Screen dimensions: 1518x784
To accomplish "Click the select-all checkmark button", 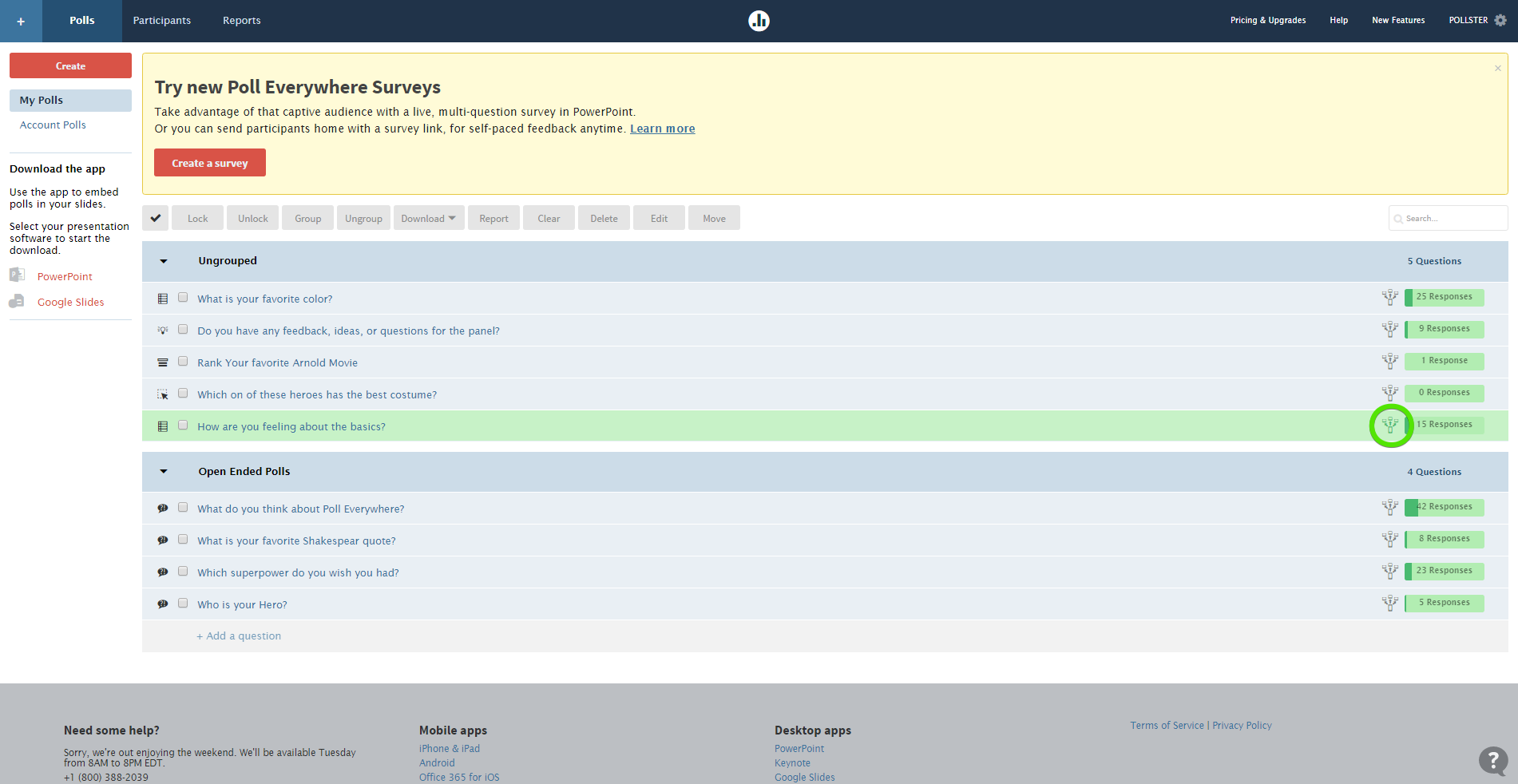I will point(156,218).
